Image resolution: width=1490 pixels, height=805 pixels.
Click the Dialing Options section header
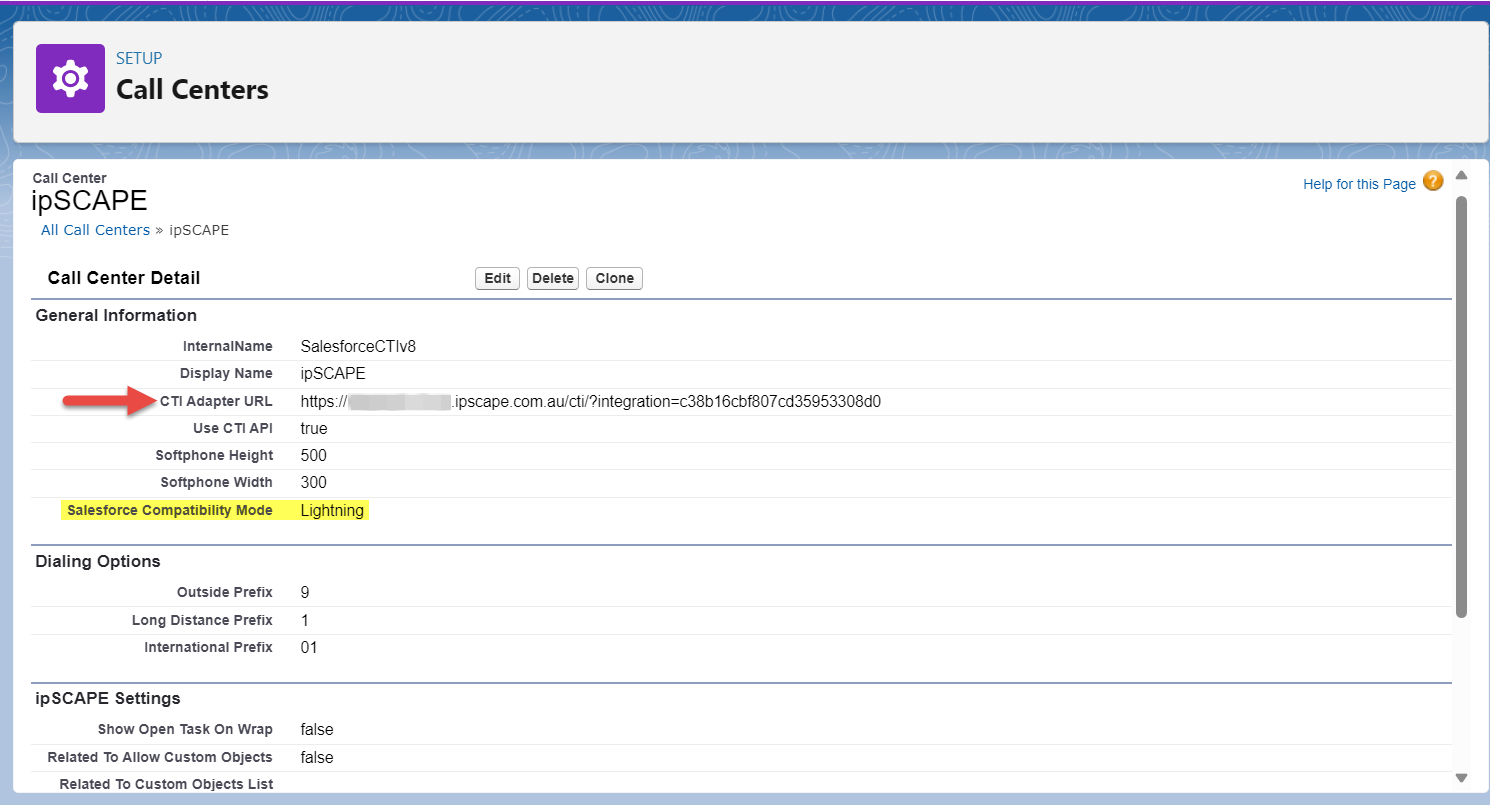tap(98, 561)
